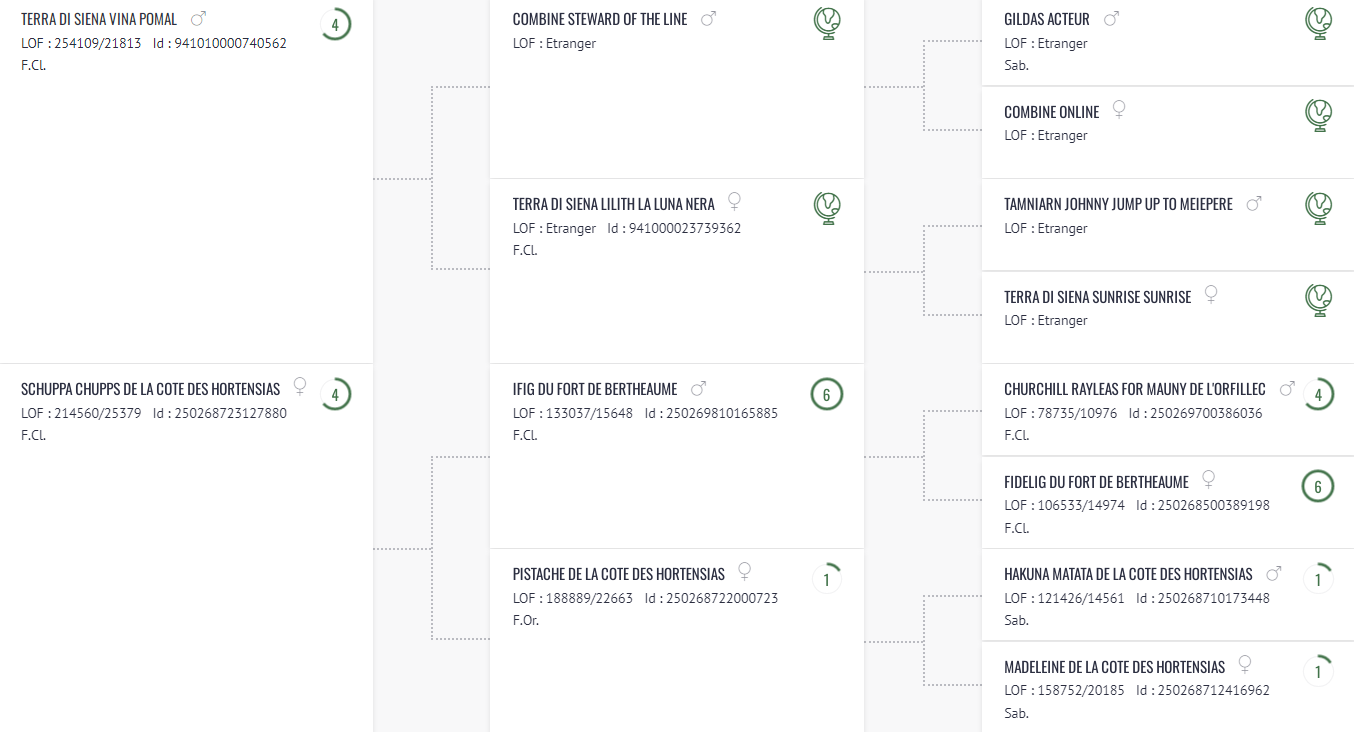Click the rating circle 4 for Churchill Rayleas

pos(1318,394)
